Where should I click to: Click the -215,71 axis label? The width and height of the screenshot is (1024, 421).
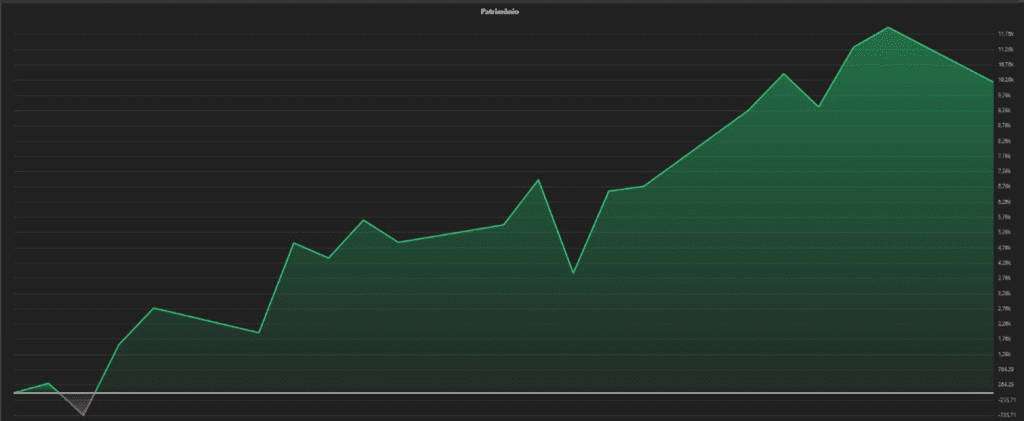(x=1005, y=400)
